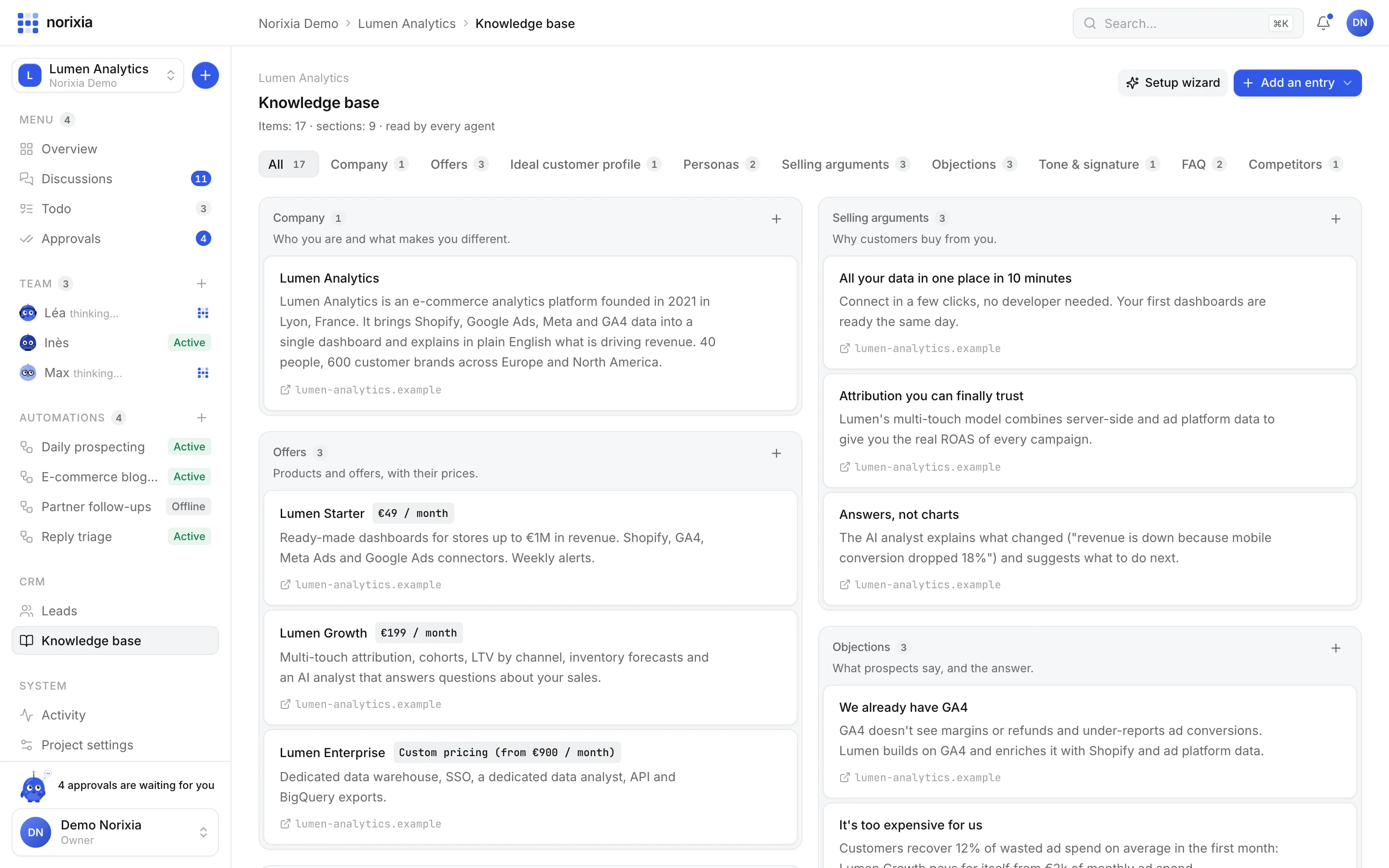Click the norixia logo icon
The image size is (1389, 868).
[x=27, y=23]
